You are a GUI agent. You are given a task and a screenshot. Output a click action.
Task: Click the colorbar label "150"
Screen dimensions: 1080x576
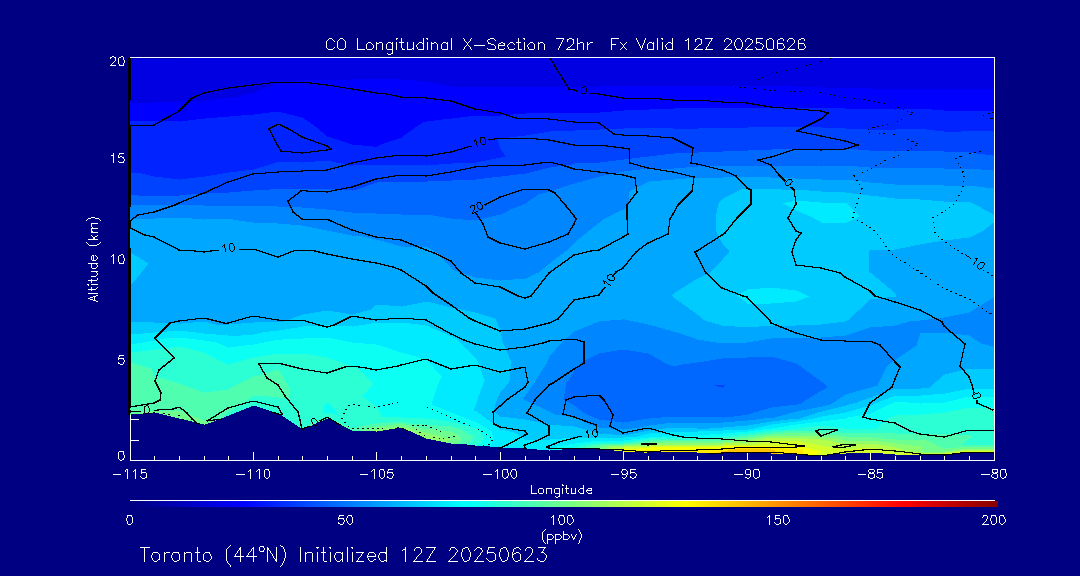tap(778, 520)
